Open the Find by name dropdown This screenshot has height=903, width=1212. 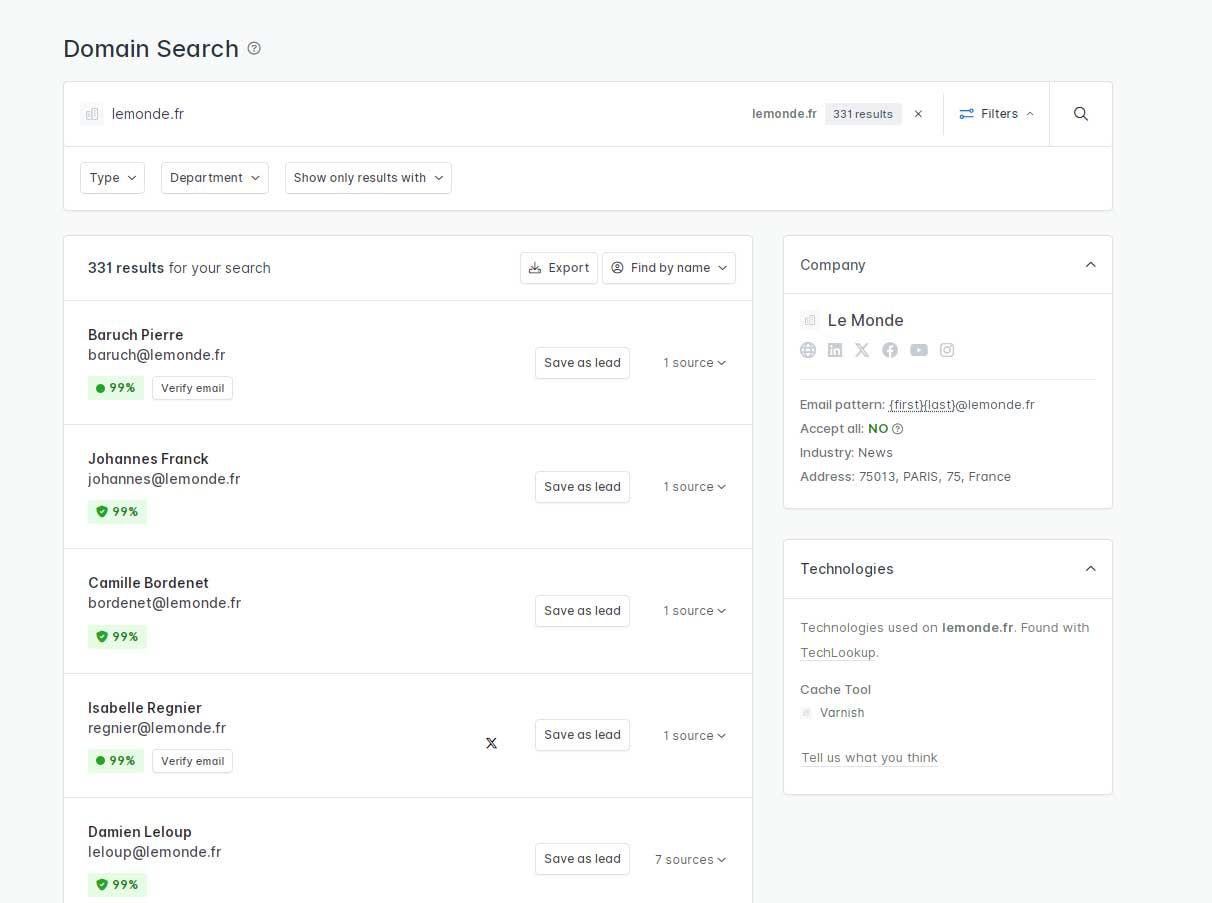tap(669, 268)
